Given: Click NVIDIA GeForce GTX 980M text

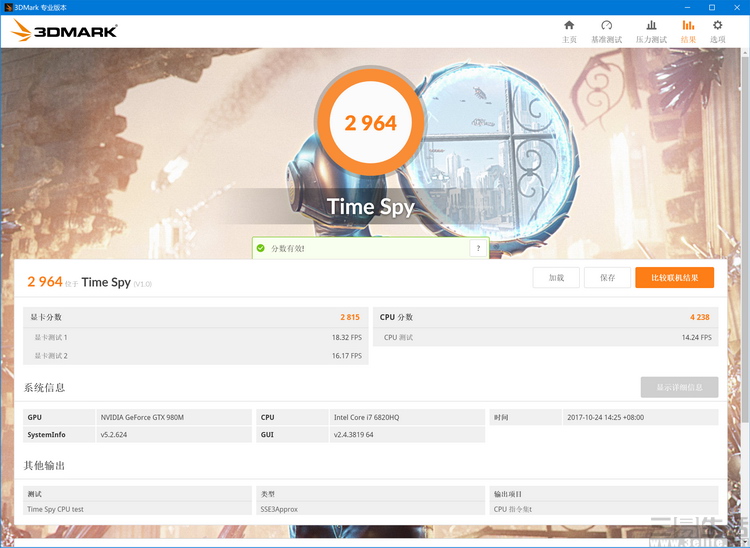Looking at the screenshot, I should [x=142, y=417].
